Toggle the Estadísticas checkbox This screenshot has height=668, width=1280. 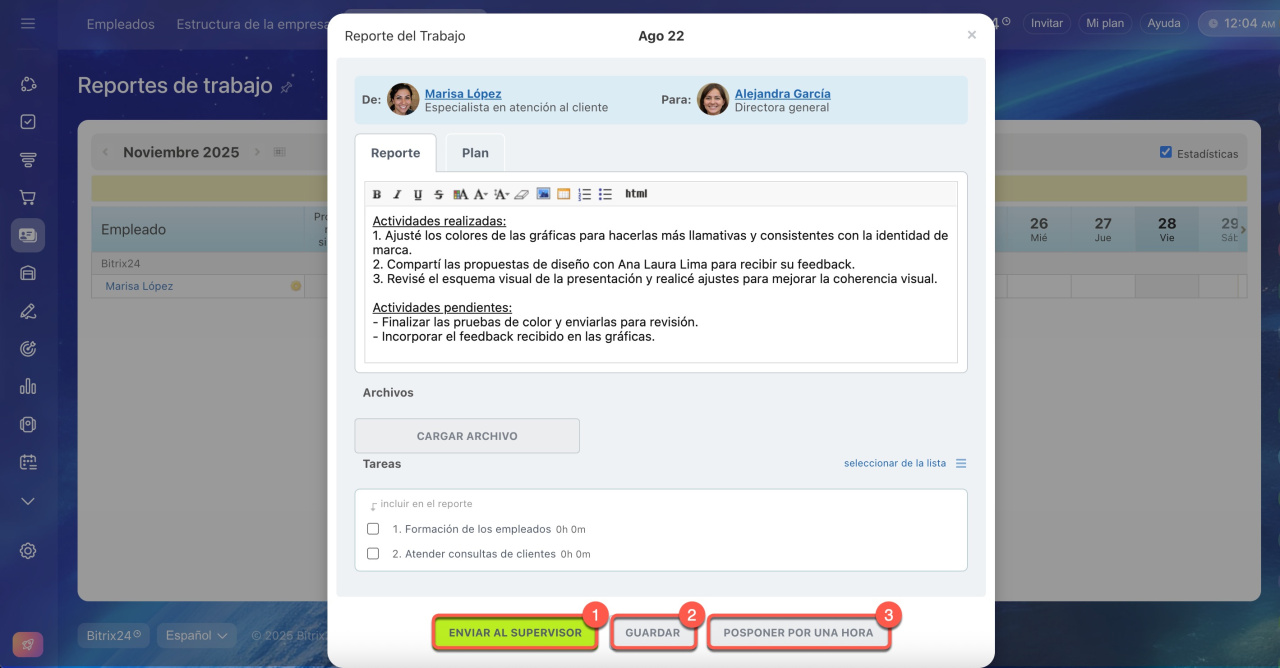1165,153
